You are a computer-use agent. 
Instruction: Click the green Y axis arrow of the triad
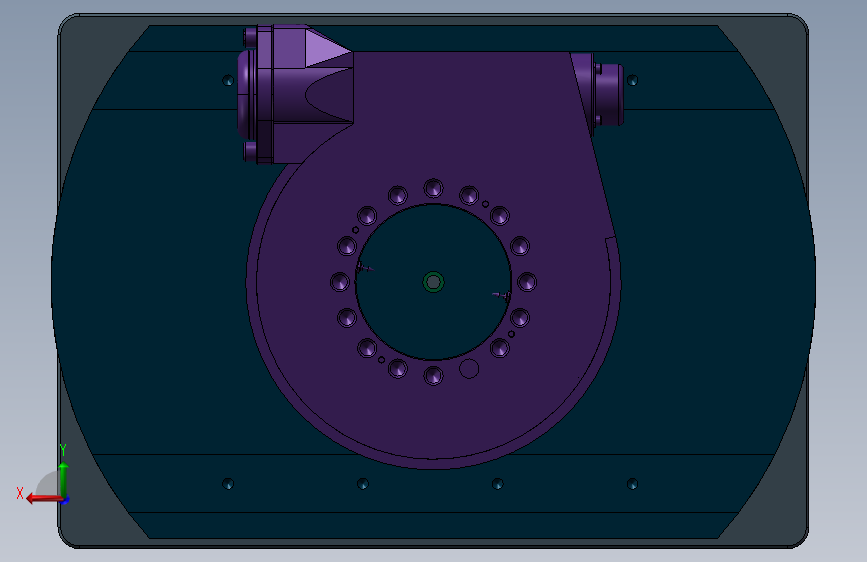[63, 479]
